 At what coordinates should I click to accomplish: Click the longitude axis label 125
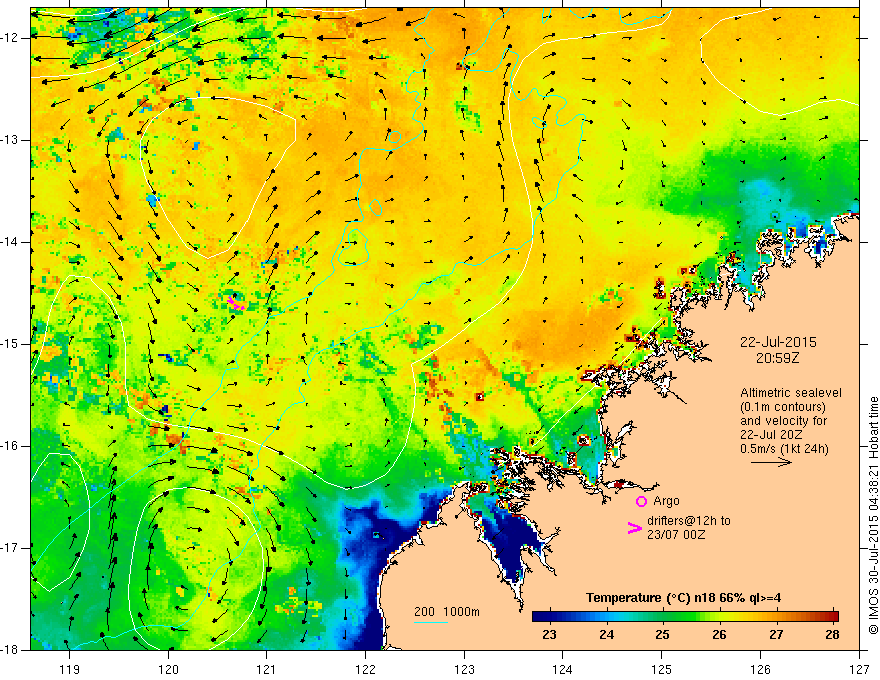(662, 669)
